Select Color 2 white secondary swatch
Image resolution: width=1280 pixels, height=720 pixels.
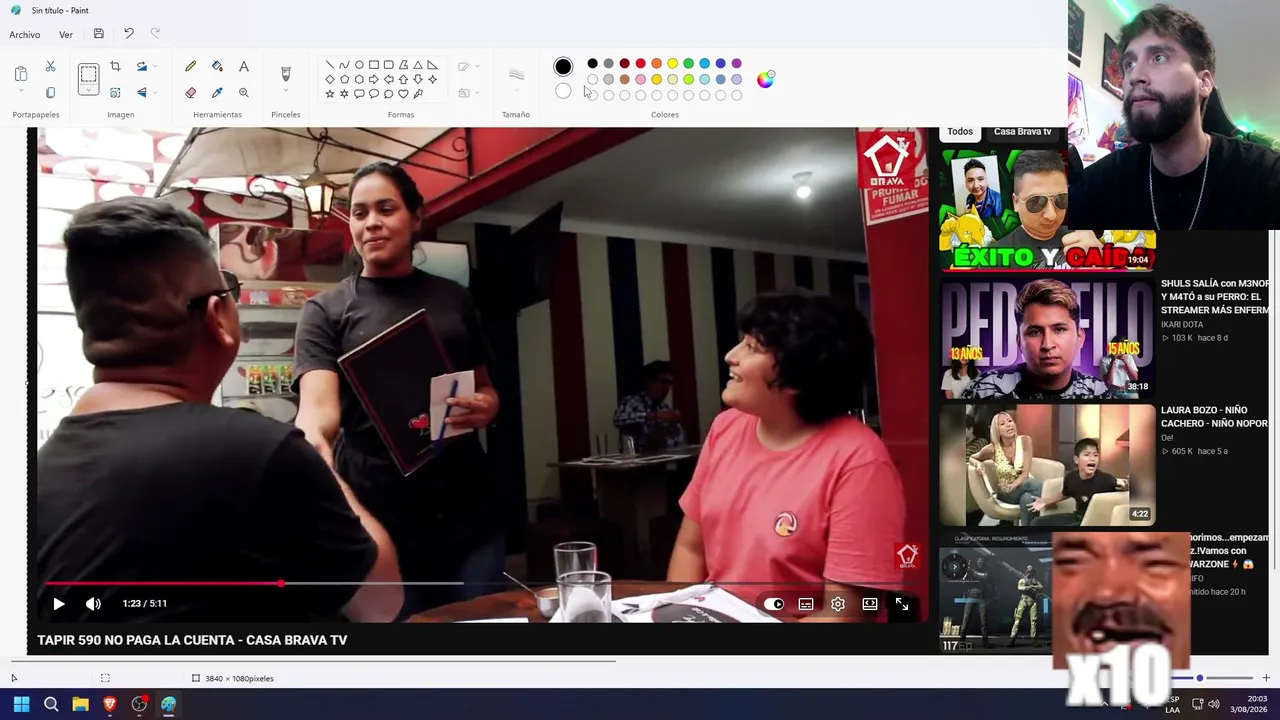click(563, 91)
